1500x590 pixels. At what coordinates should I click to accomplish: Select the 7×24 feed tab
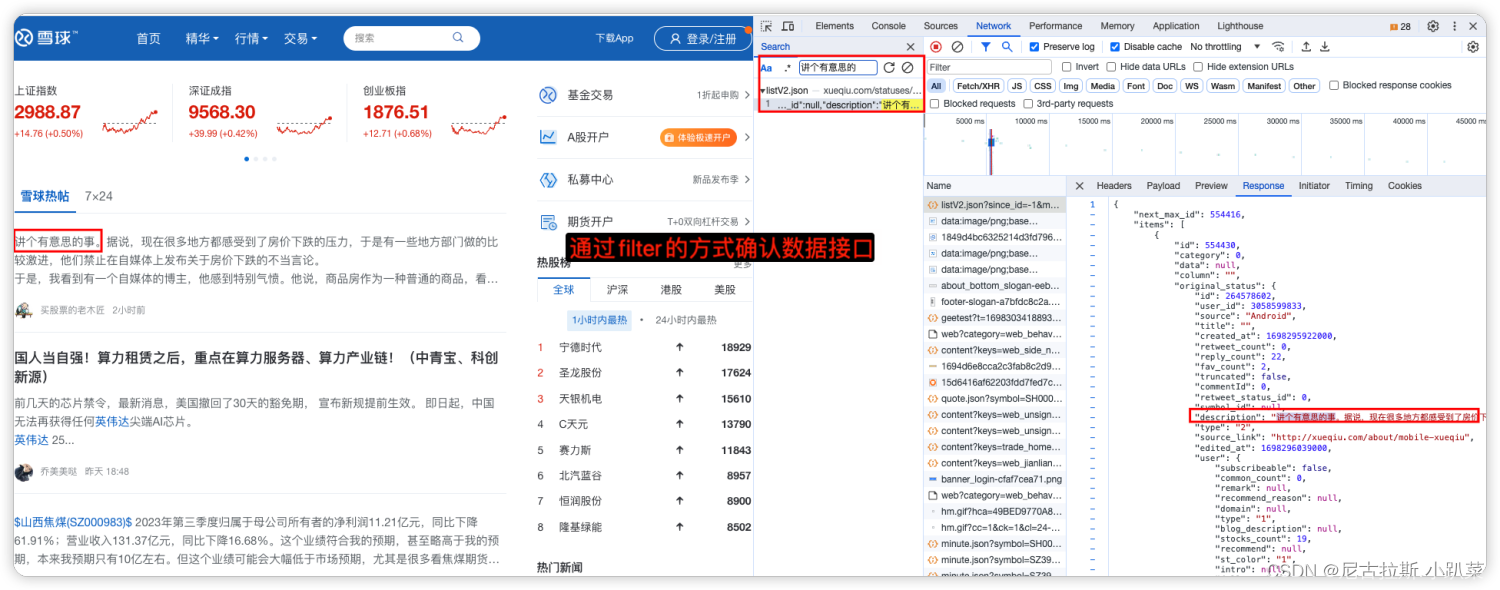99,196
